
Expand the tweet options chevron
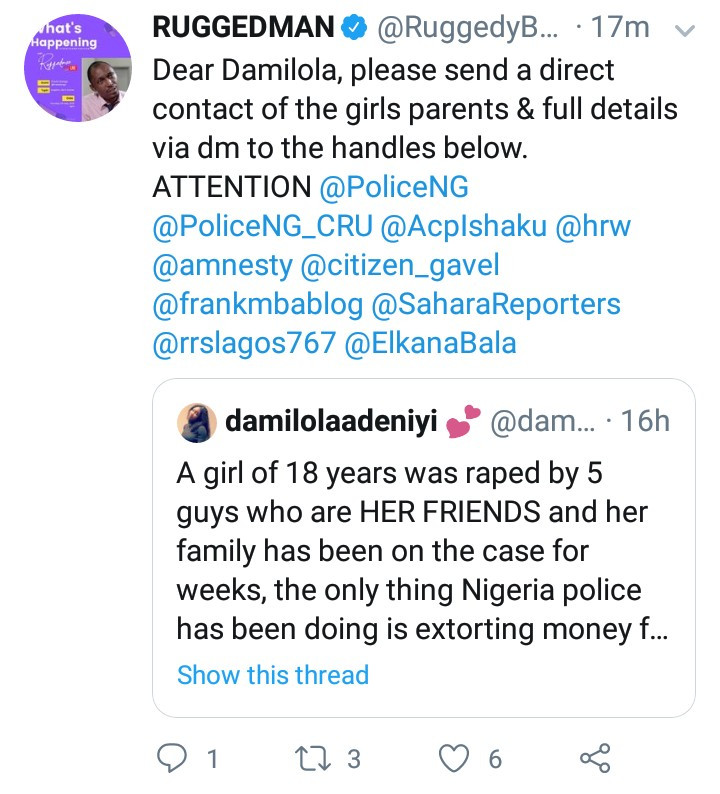pyautogui.click(x=686, y=31)
